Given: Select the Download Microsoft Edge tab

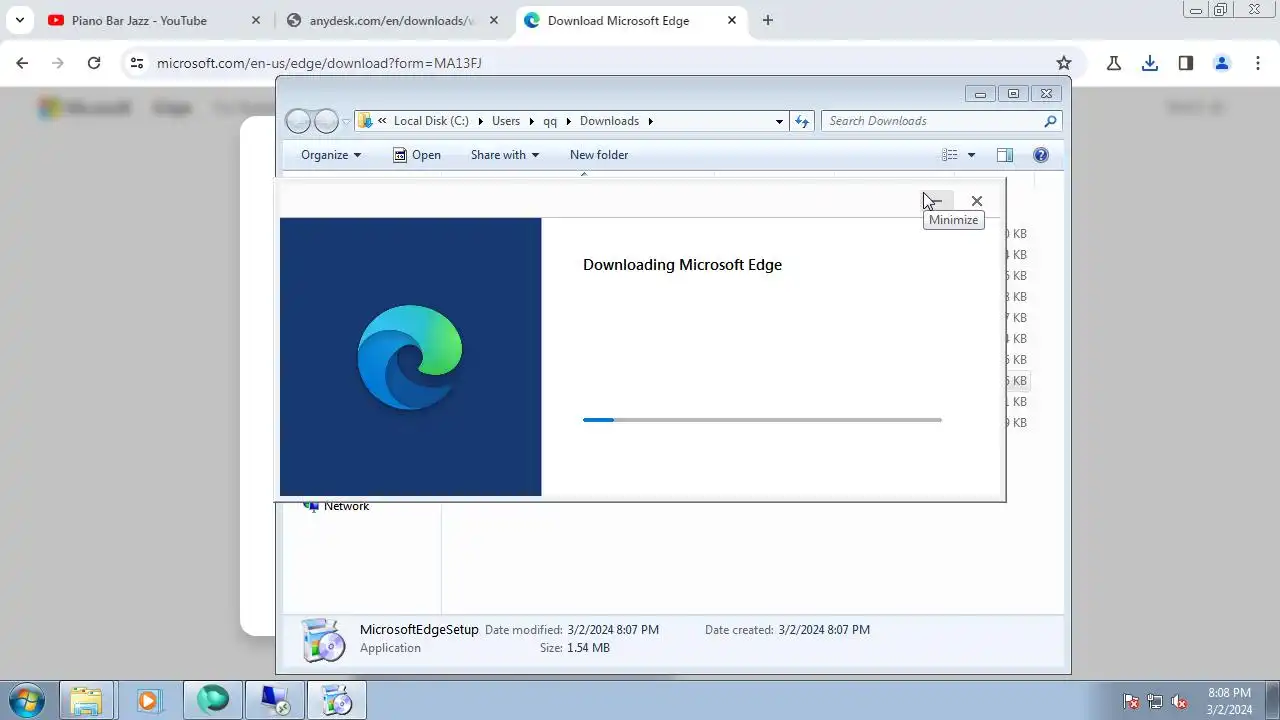Looking at the screenshot, I should (618, 20).
